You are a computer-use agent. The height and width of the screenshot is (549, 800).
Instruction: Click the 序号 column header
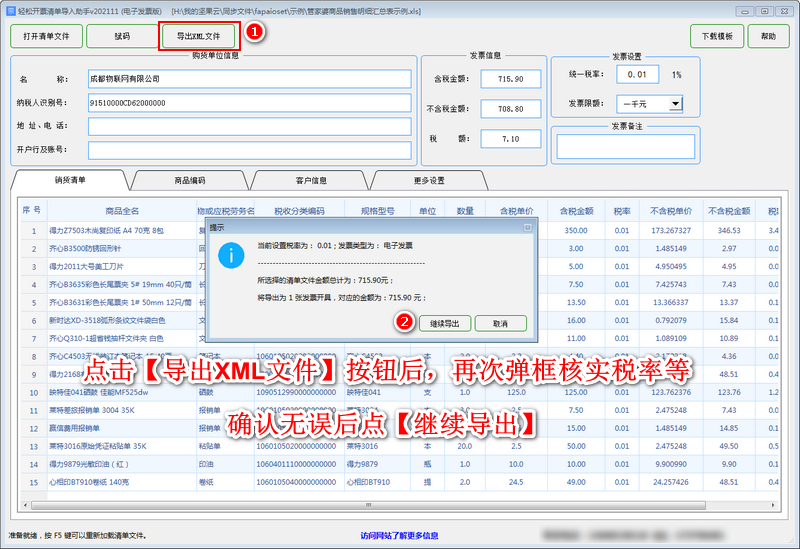coord(32,210)
